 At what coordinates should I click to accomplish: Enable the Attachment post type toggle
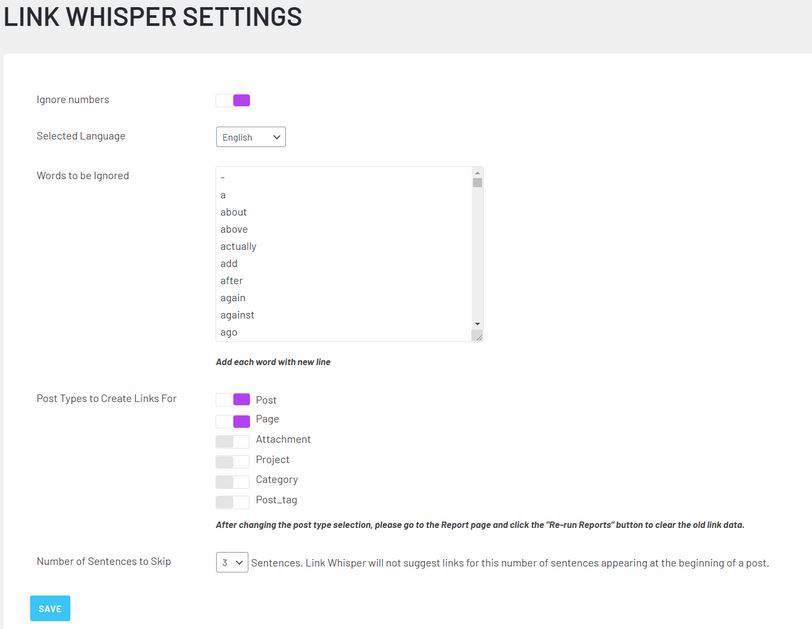click(233, 441)
